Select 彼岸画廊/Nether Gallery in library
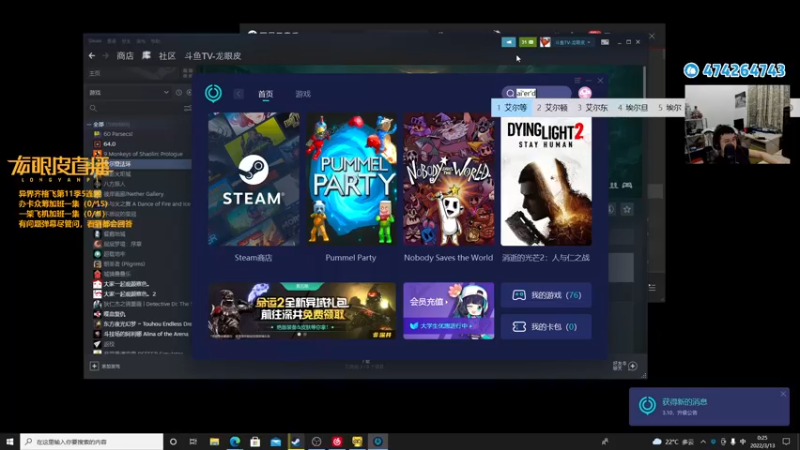This screenshot has width=800, height=450. coord(134,194)
